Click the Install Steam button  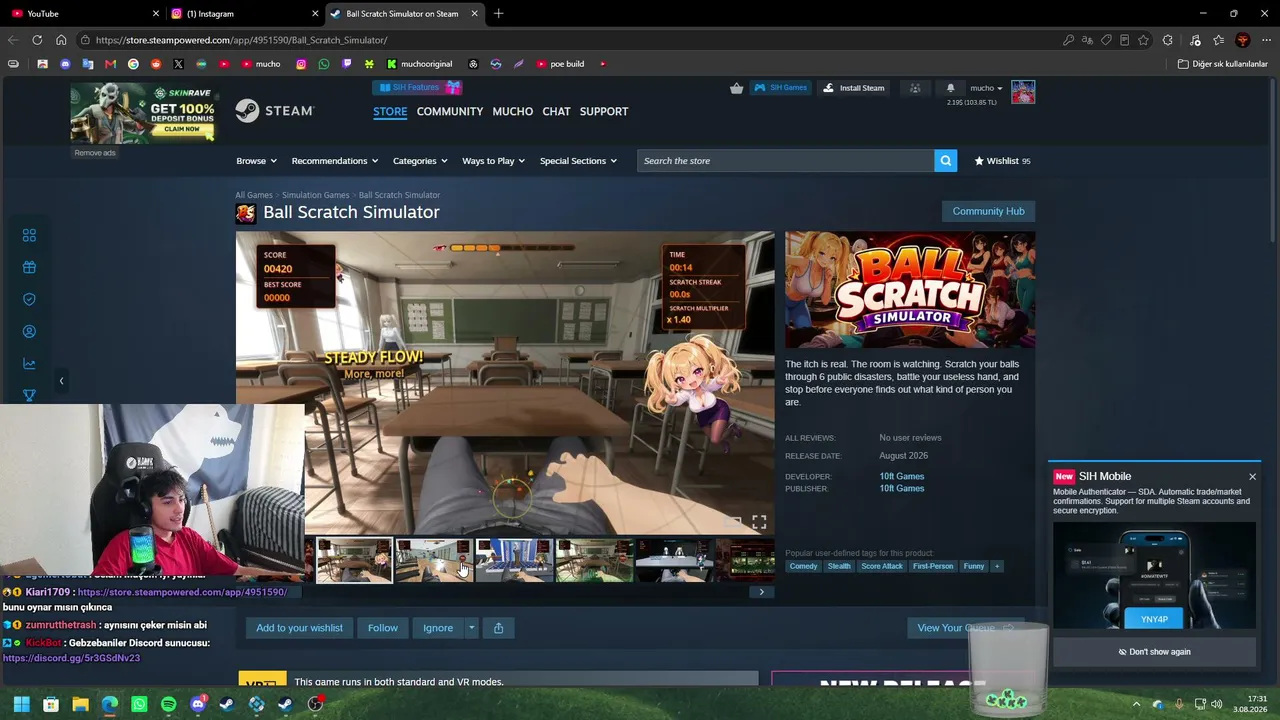pyautogui.click(x=853, y=88)
